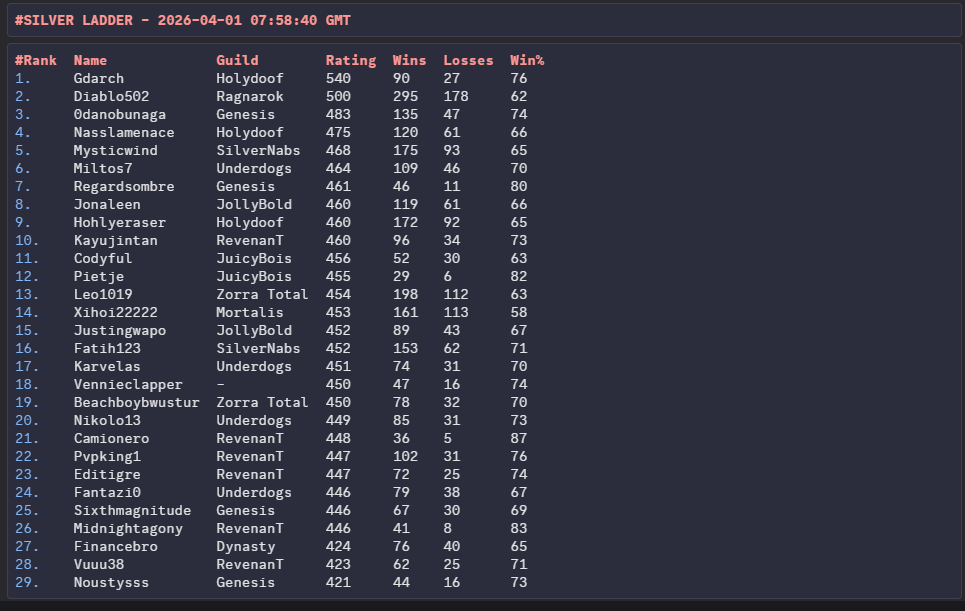965x611 pixels.
Task: Click win percent 87 for Camionero
Action: coord(518,438)
